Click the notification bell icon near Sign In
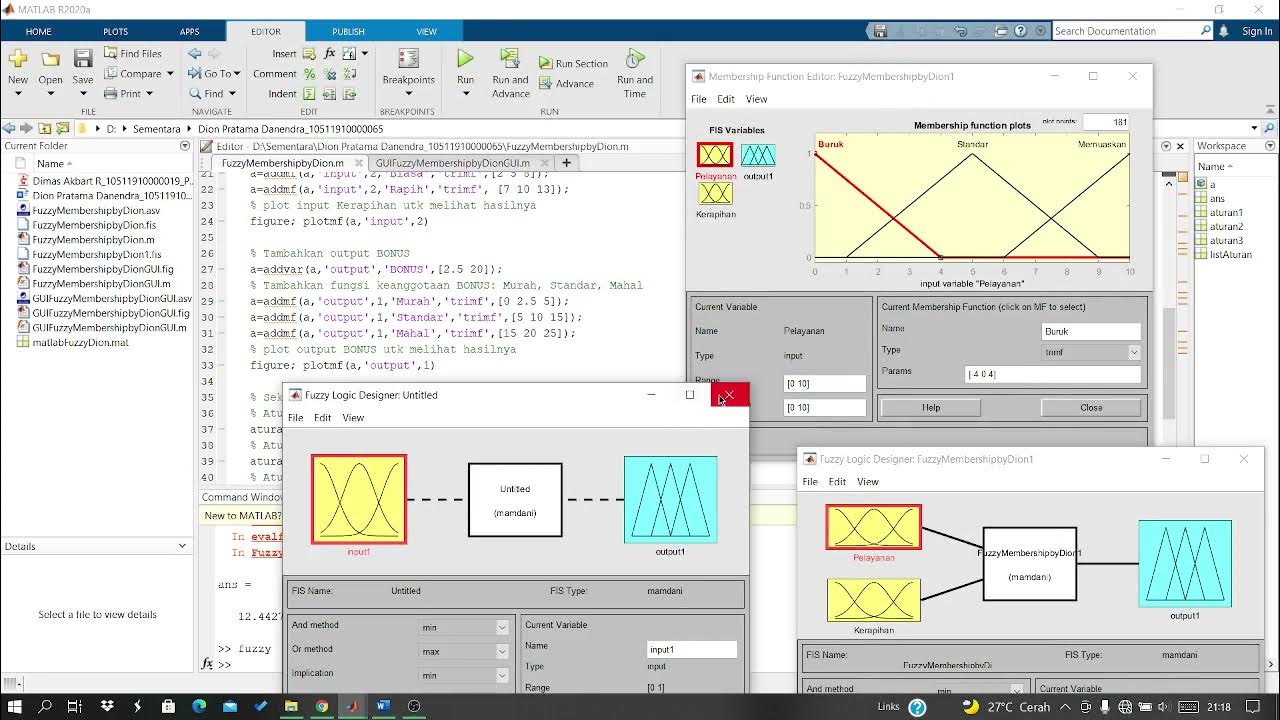This screenshot has height=720, width=1280. pos(1224,31)
